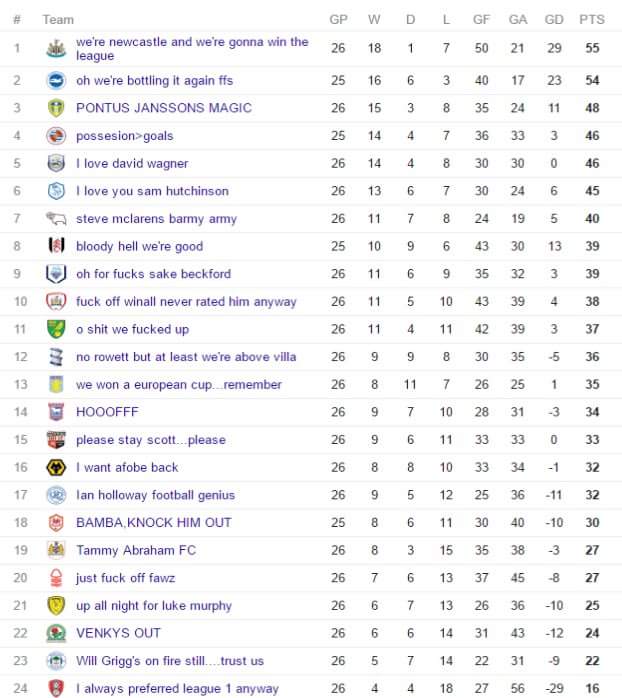The height and width of the screenshot is (698, 622).
Task: Click the GP column header
Action: [x=338, y=19]
